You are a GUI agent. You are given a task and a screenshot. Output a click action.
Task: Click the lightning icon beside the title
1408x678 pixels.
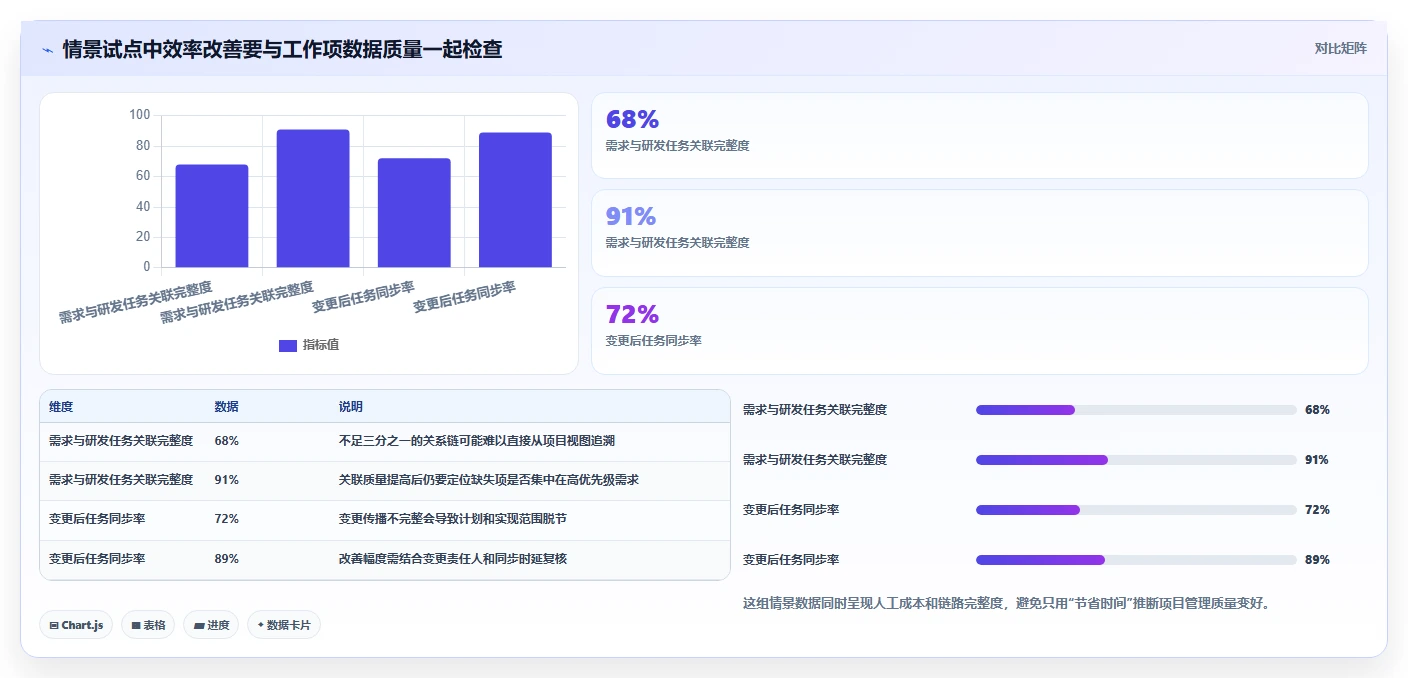(48, 49)
